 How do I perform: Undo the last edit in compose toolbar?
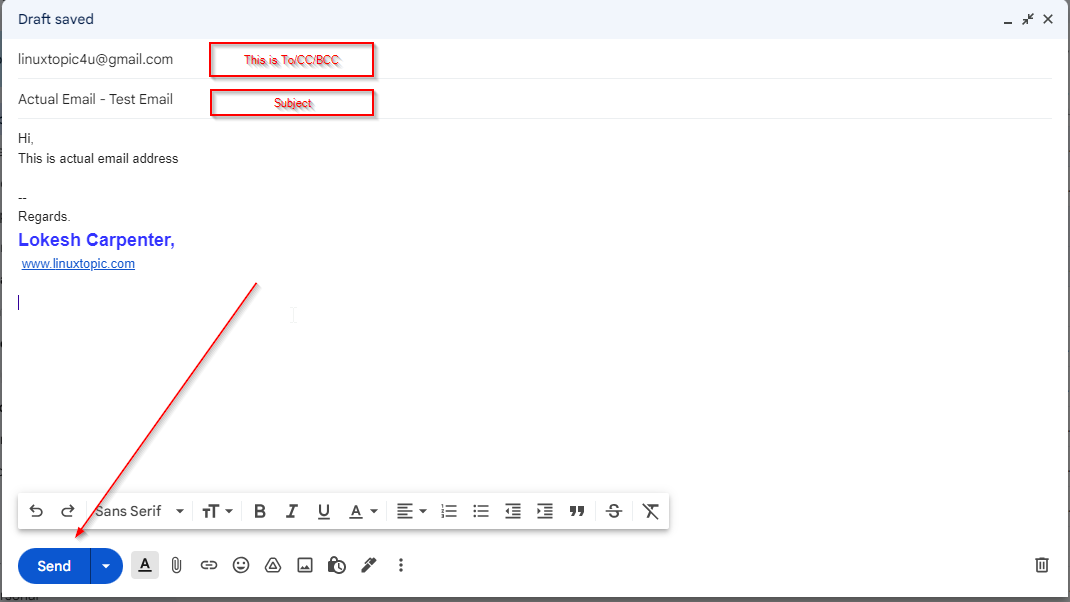click(x=36, y=511)
